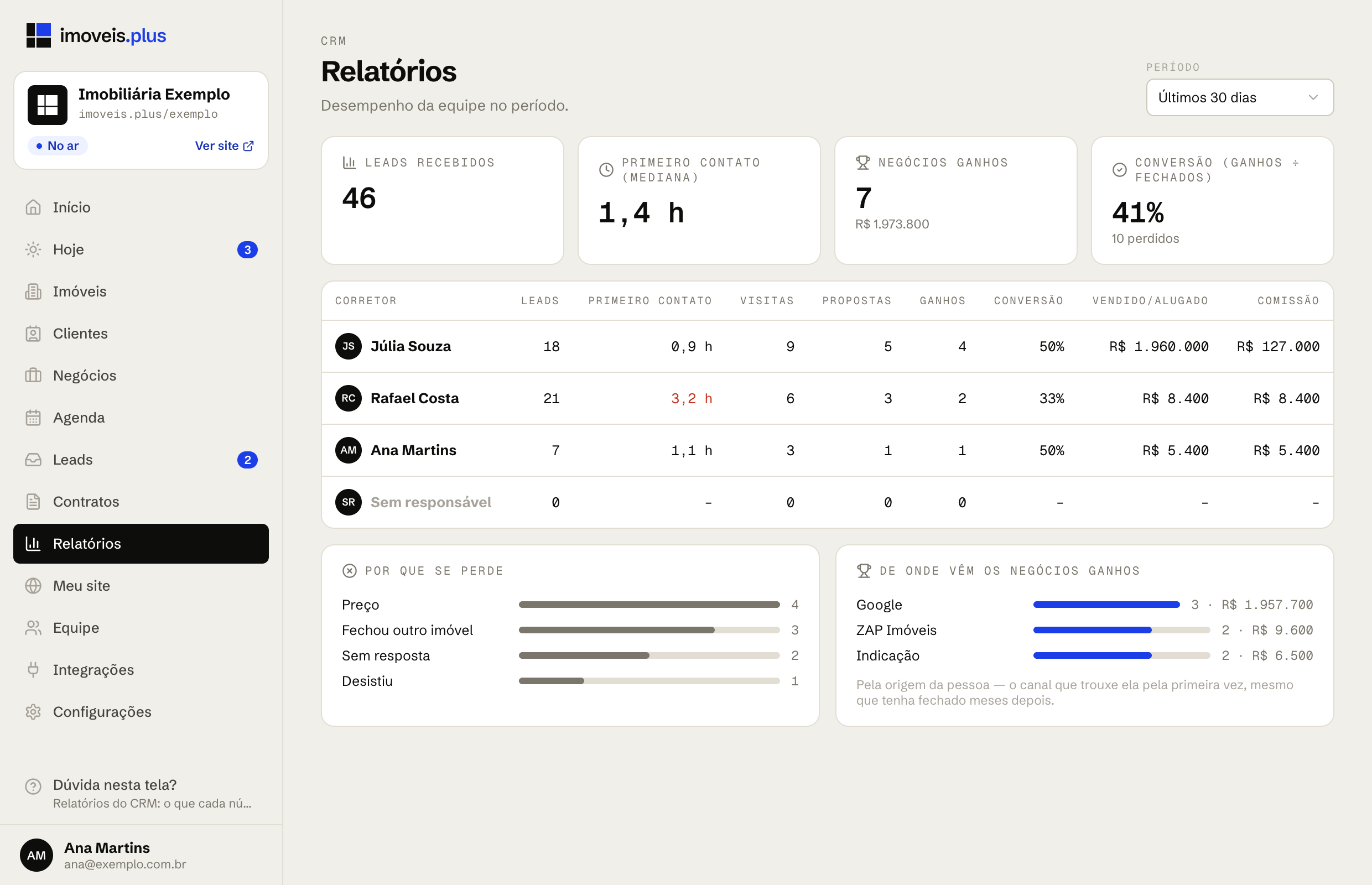Click the Imobiliária Exemplo building icon

(x=47, y=105)
